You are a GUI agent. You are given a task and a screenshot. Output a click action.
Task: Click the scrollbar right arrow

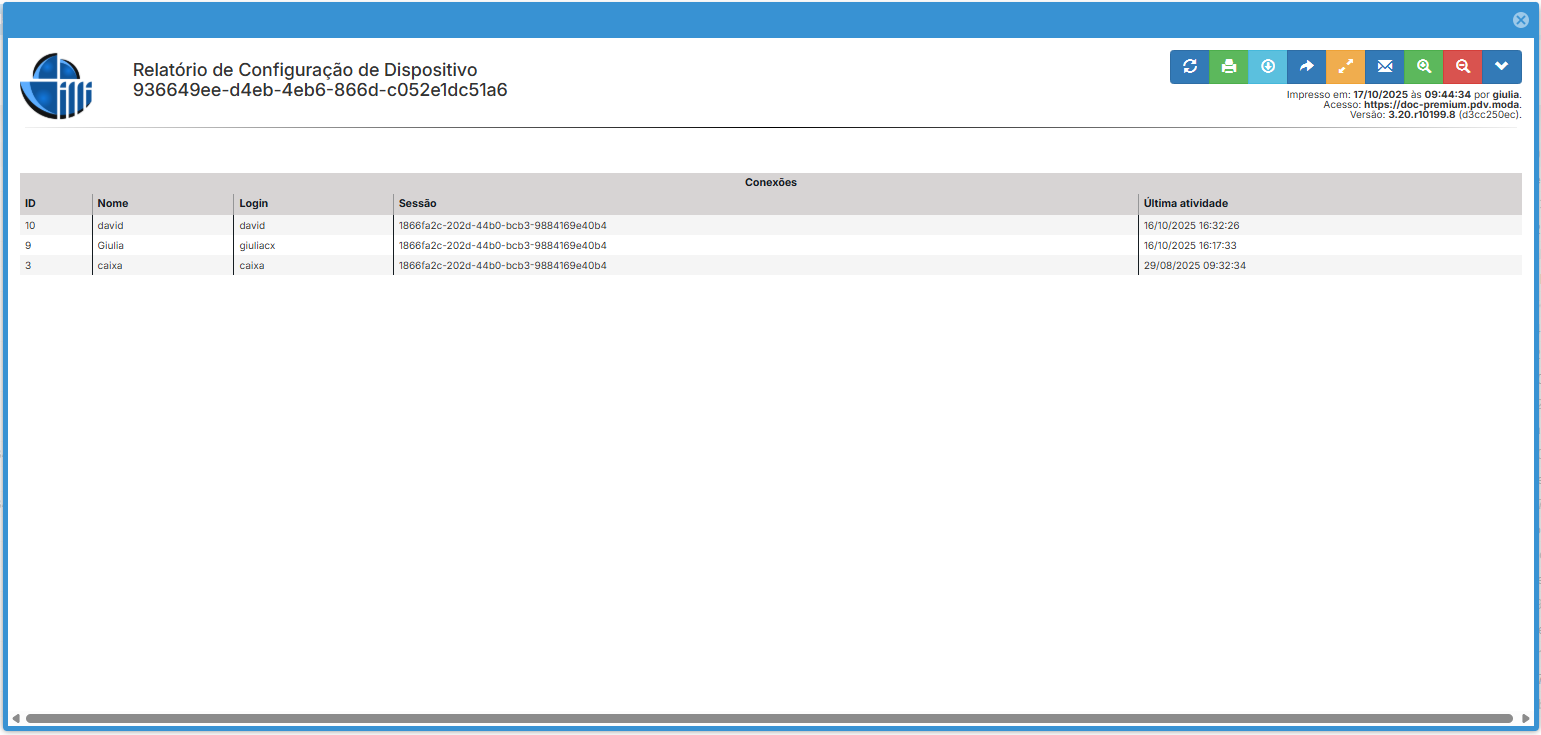point(1525,718)
